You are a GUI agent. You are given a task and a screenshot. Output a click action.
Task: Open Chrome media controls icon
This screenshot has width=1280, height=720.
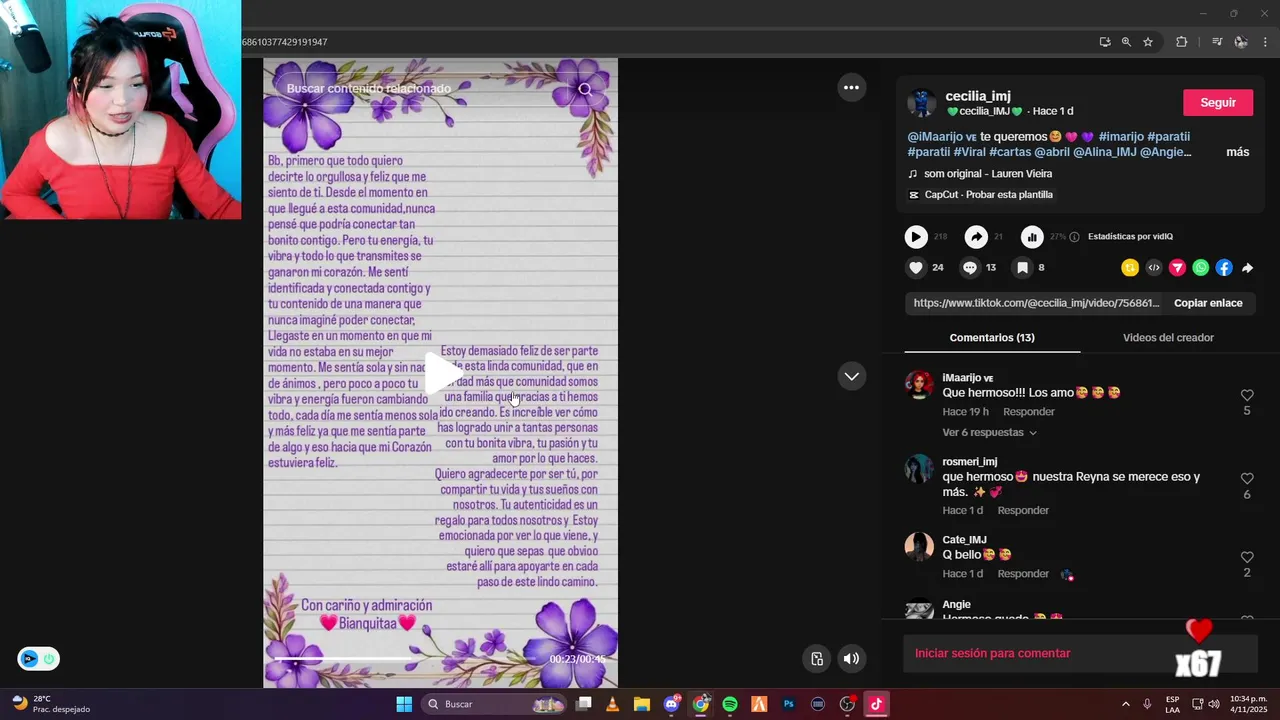[1217, 42]
